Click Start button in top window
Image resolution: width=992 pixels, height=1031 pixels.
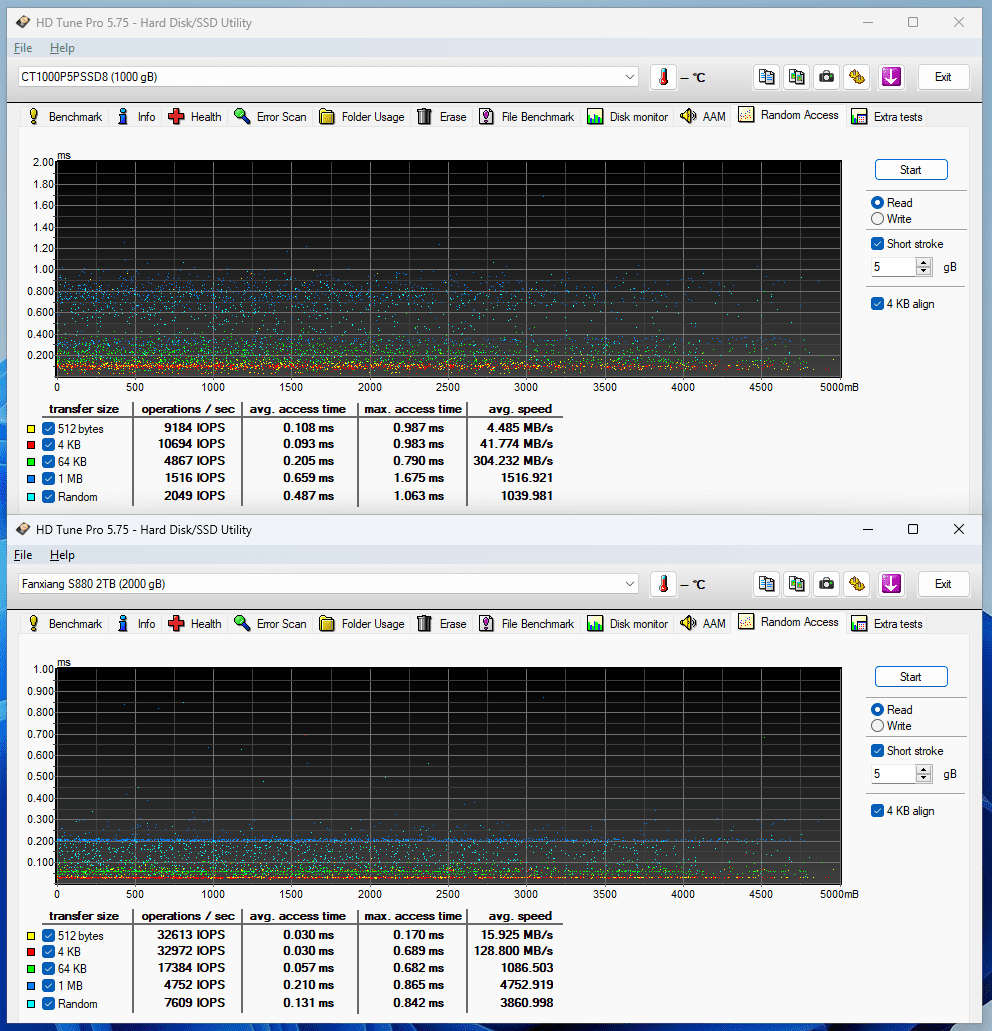(910, 170)
